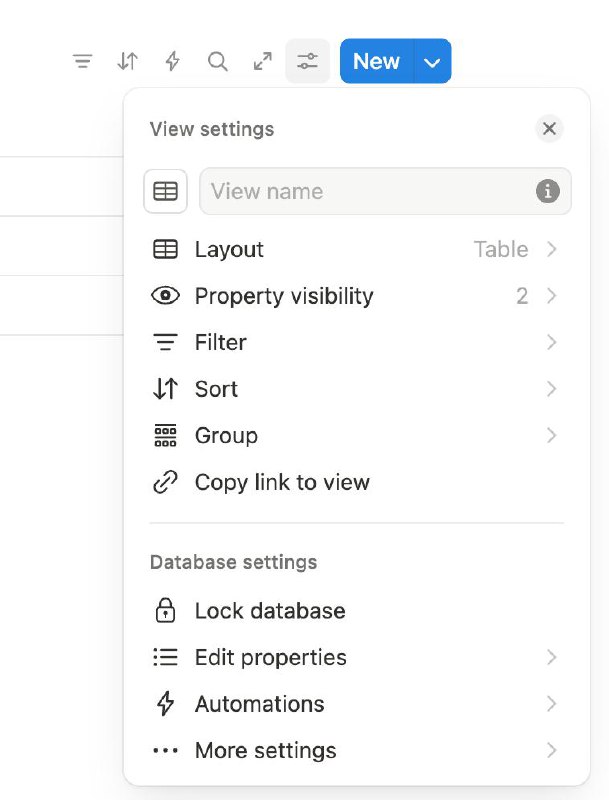The width and height of the screenshot is (609, 800).
Task: Click the info icon in View name
Action: click(548, 191)
